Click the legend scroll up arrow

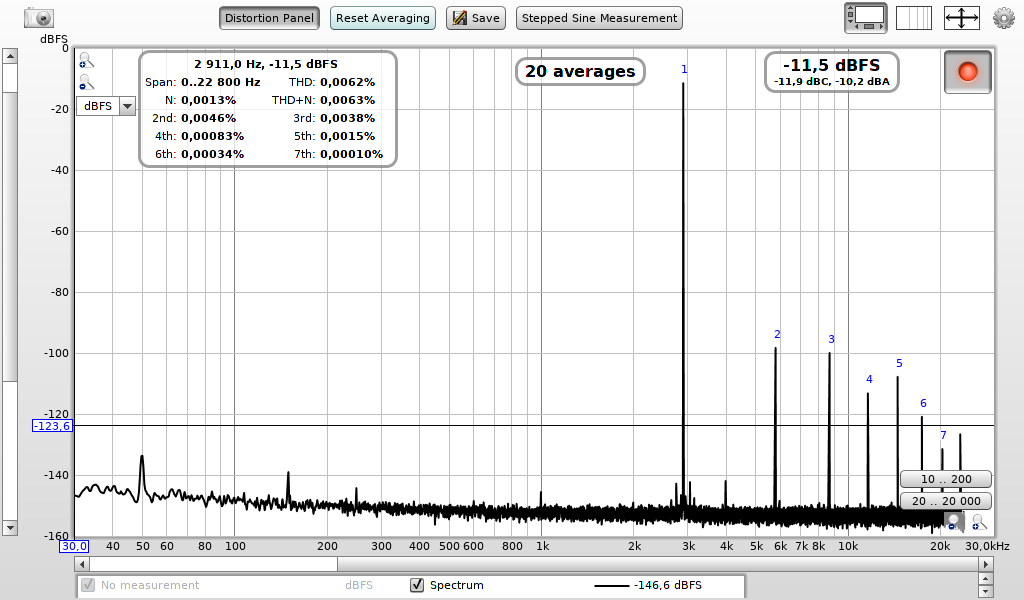coord(986,578)
